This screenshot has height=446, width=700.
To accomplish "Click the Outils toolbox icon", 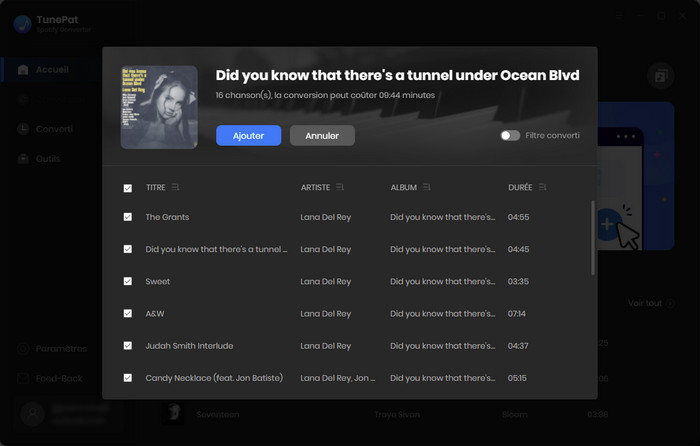I will [23, 159].
